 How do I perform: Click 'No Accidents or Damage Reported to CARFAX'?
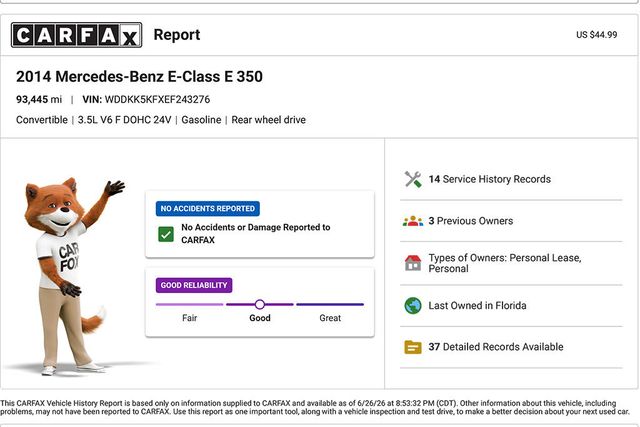pos(256,234)
